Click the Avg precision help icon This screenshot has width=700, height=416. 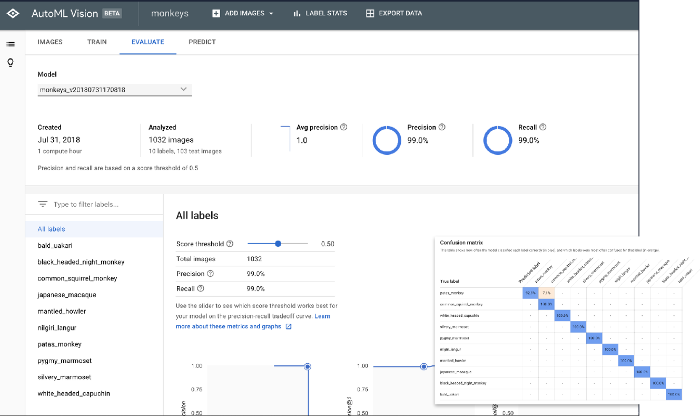point(343,127)
